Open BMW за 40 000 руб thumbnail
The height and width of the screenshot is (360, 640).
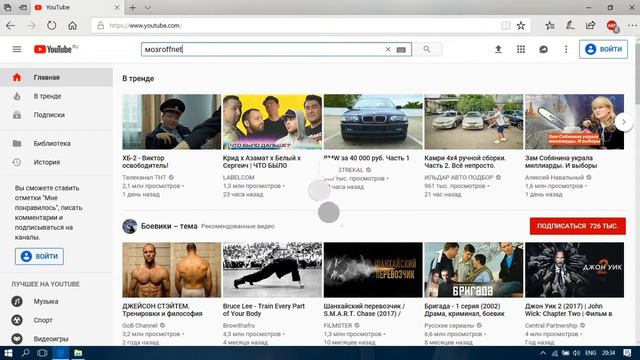[x=373, y=122]
